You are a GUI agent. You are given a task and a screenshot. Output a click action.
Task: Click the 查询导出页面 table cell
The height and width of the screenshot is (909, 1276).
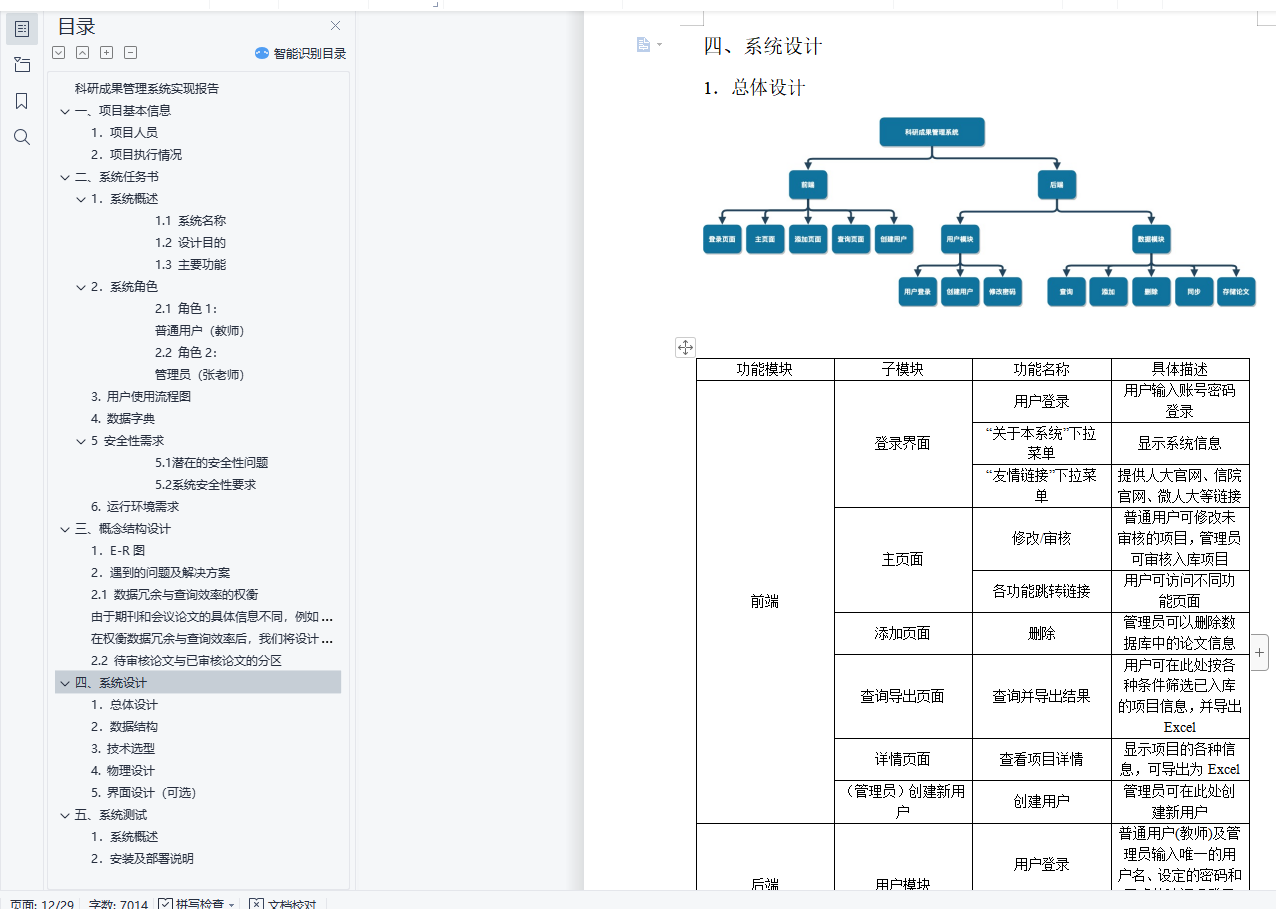point(903,696)
